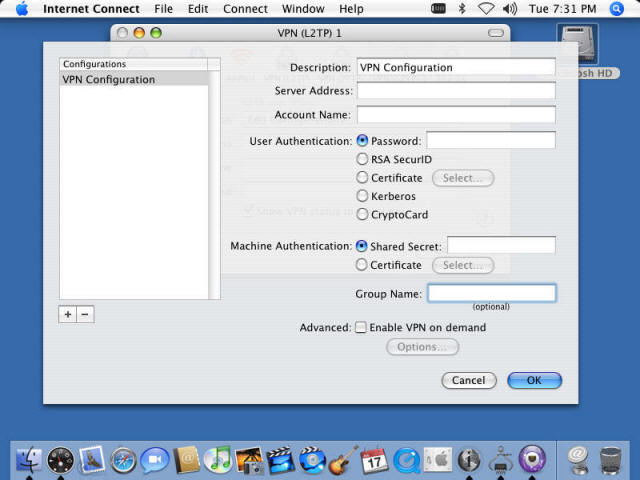640x480 pixels.
Task: Add a new configuration with plus button
Action: coord(68,314)
